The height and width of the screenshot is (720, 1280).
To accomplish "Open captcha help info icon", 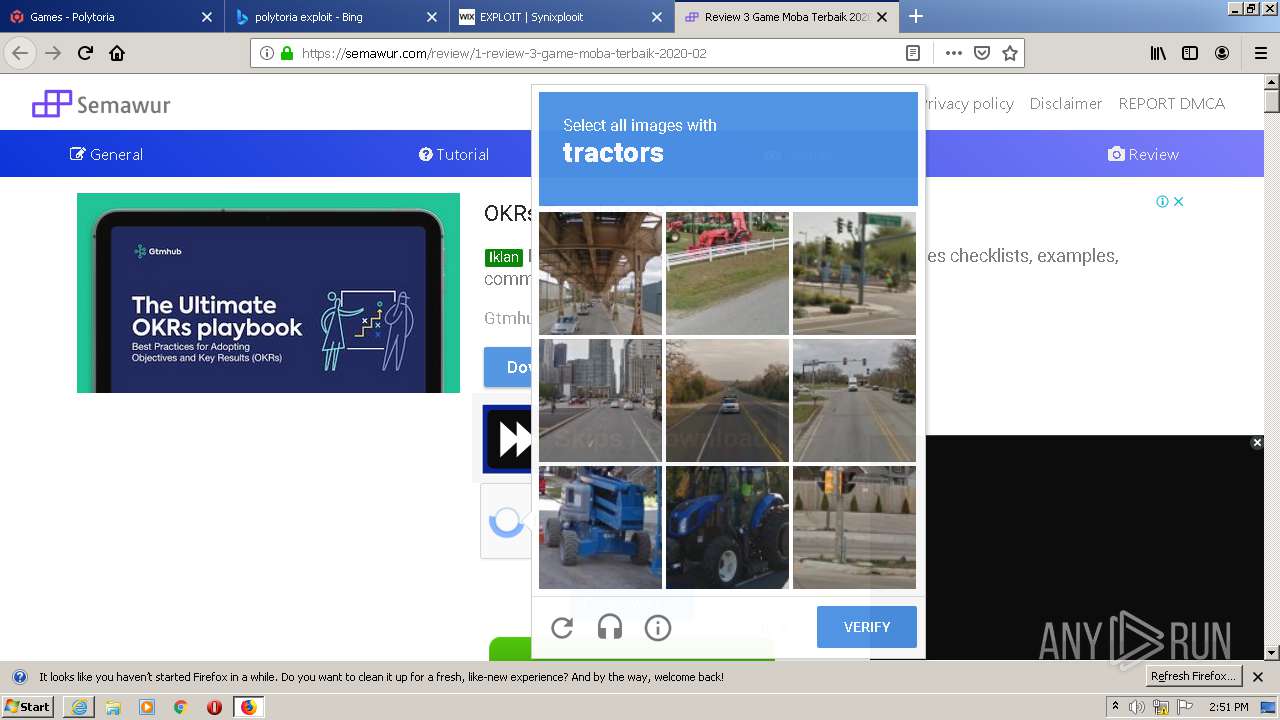I will click(658, 628).
